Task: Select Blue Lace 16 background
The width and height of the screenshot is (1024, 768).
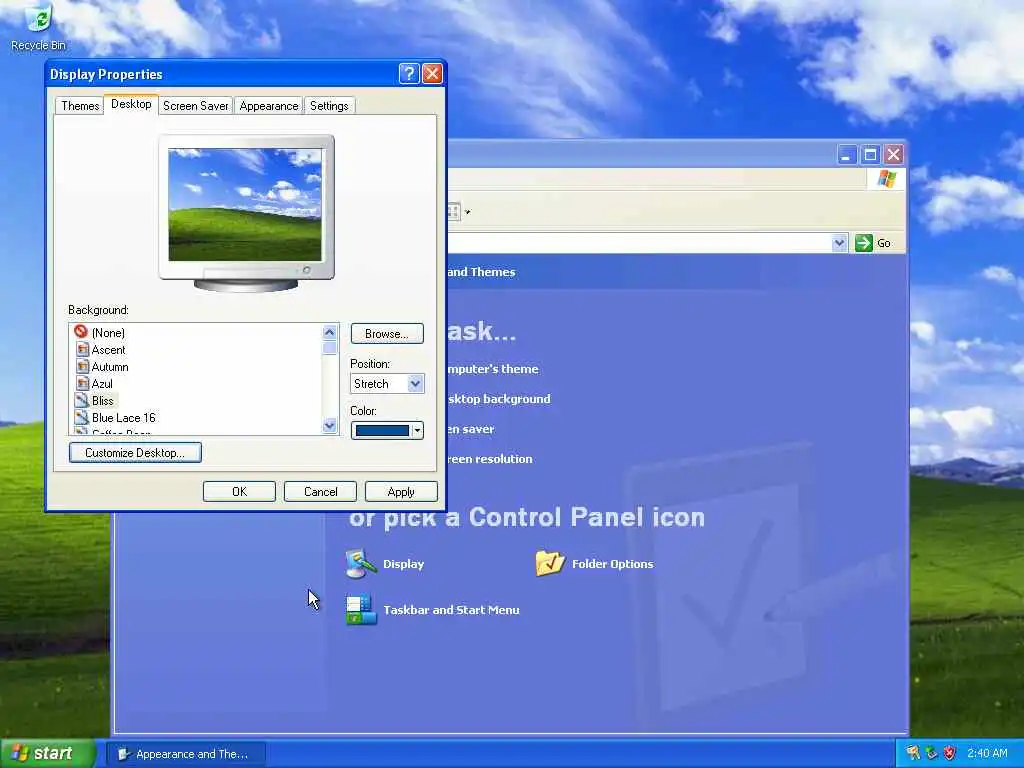Action: (x=123, y=418)
